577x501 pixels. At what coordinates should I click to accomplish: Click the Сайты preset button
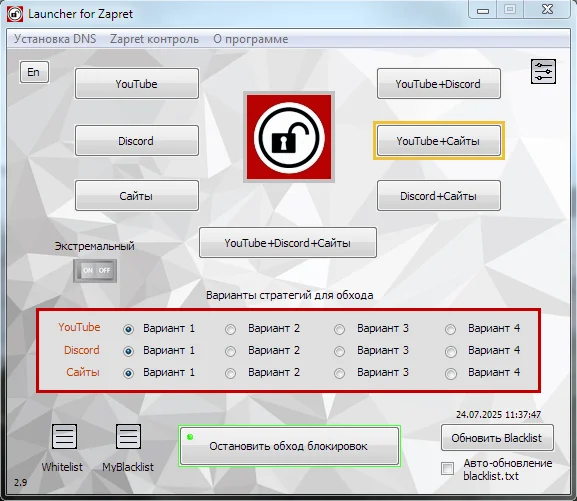click(137, 195)
